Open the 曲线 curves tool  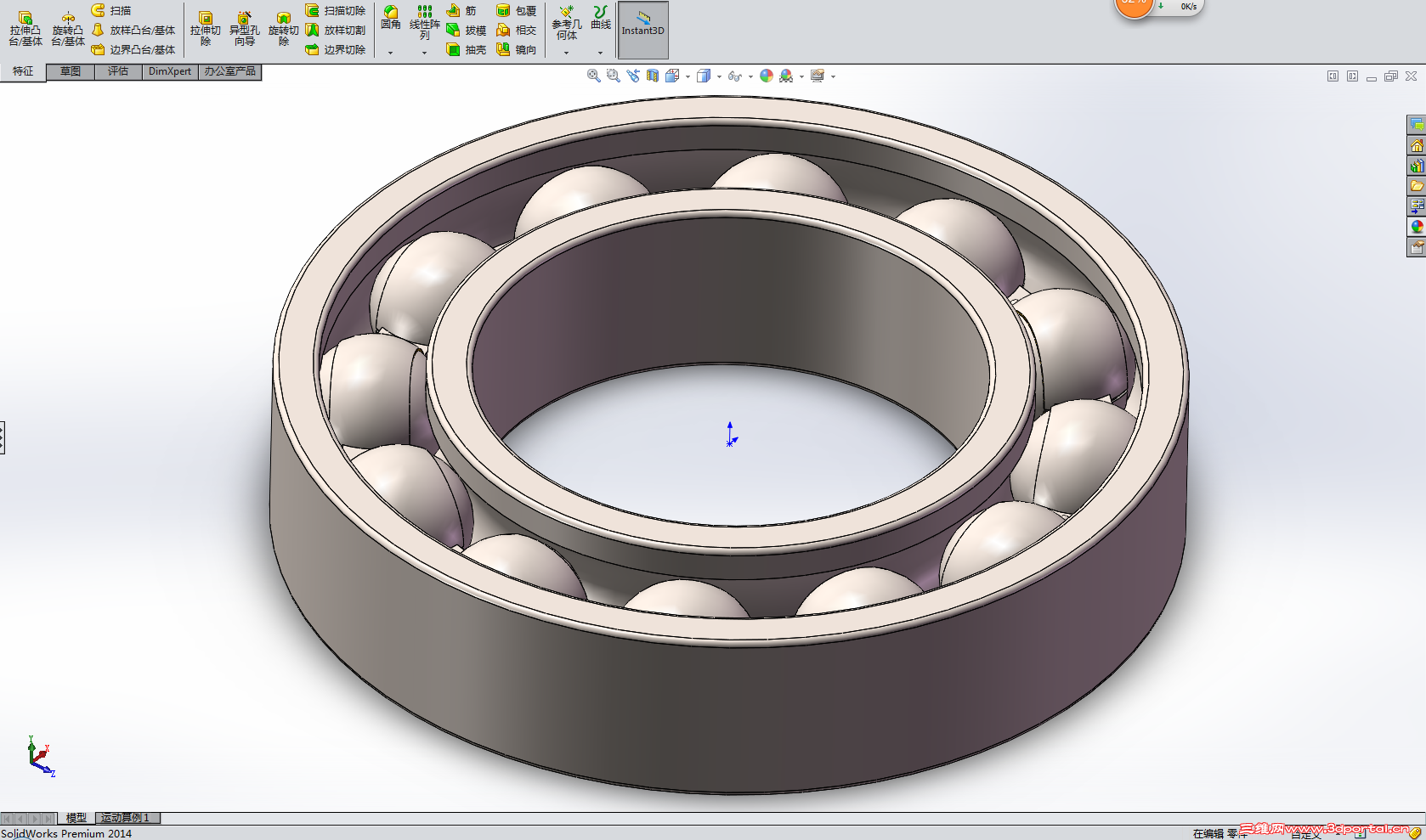601,17
